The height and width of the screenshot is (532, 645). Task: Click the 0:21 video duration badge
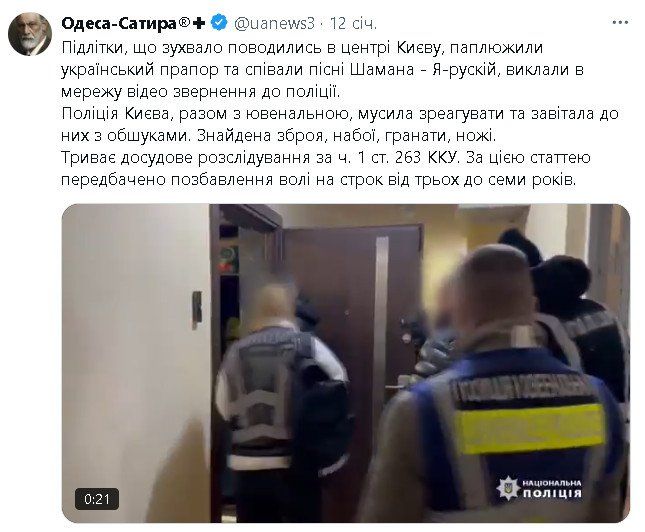click(x=97, y=499)
